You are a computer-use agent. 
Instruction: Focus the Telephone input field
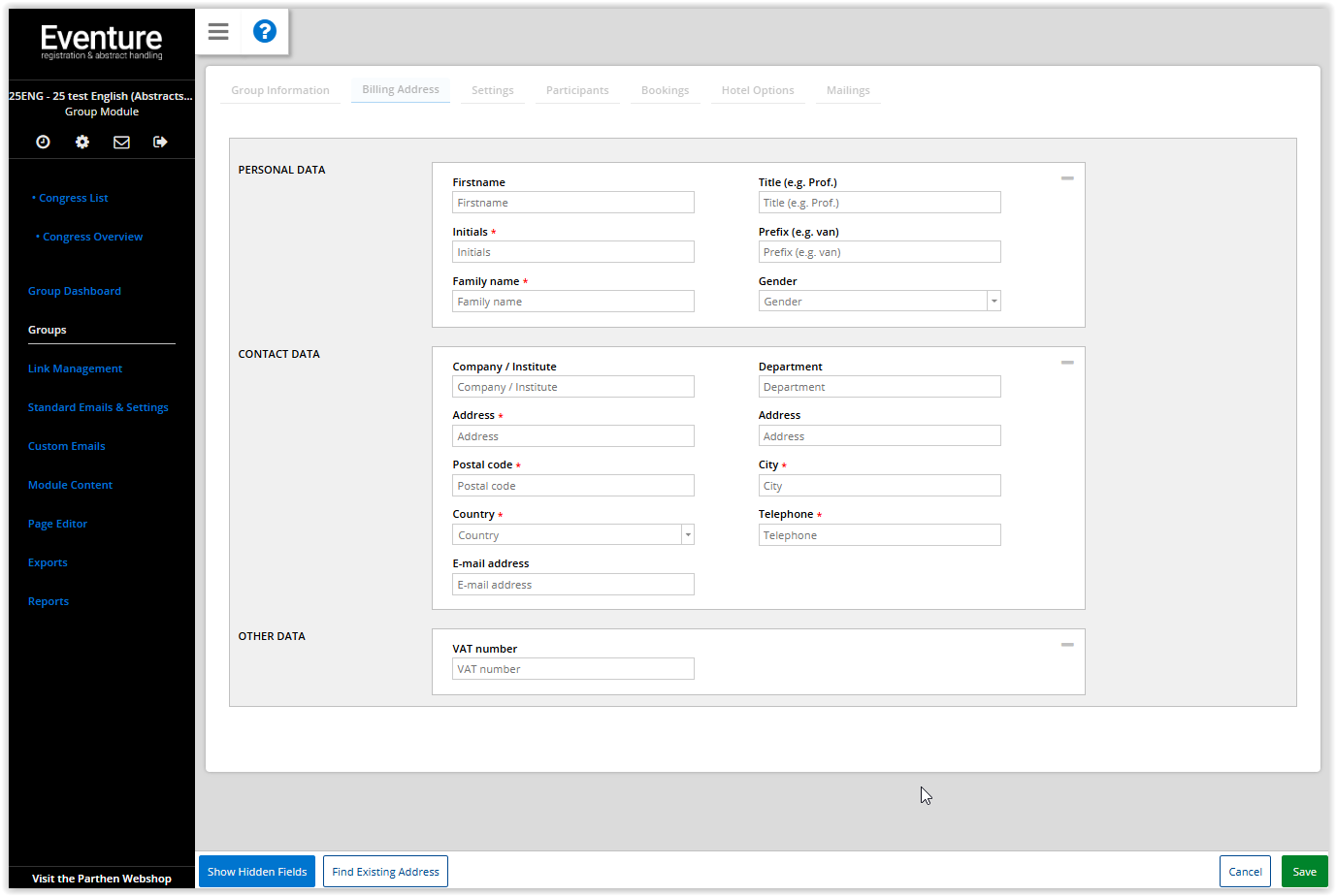[879, 535]
